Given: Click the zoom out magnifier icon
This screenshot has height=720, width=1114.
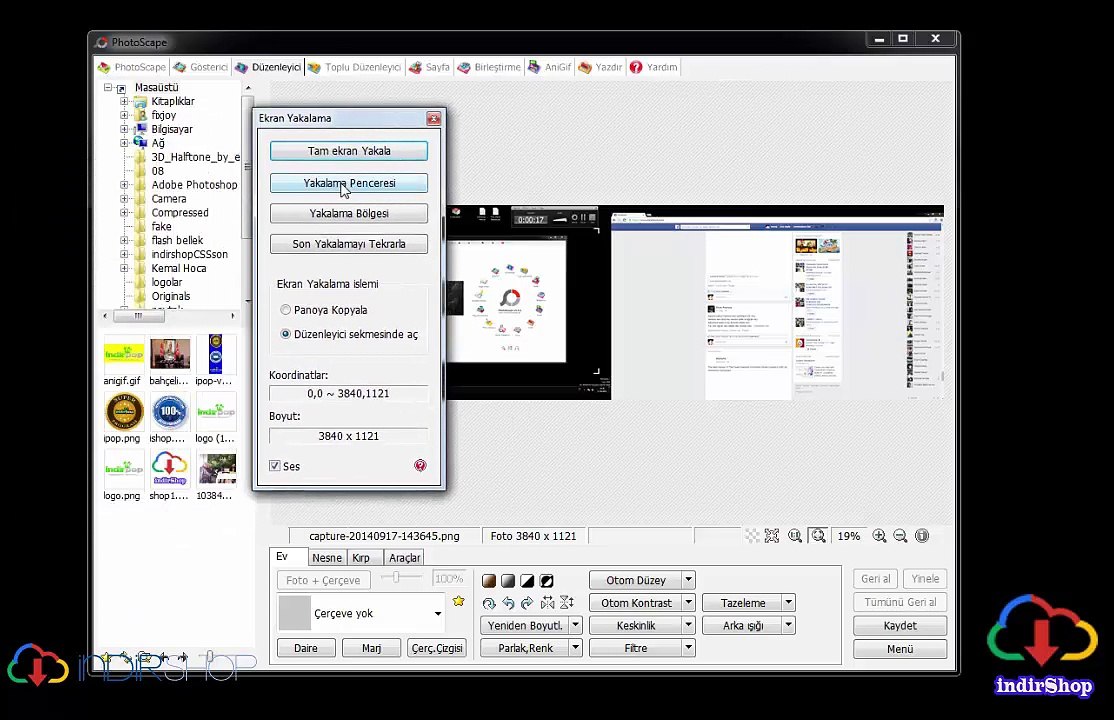Looking at the screenshot, I should [x=900, y=536].
